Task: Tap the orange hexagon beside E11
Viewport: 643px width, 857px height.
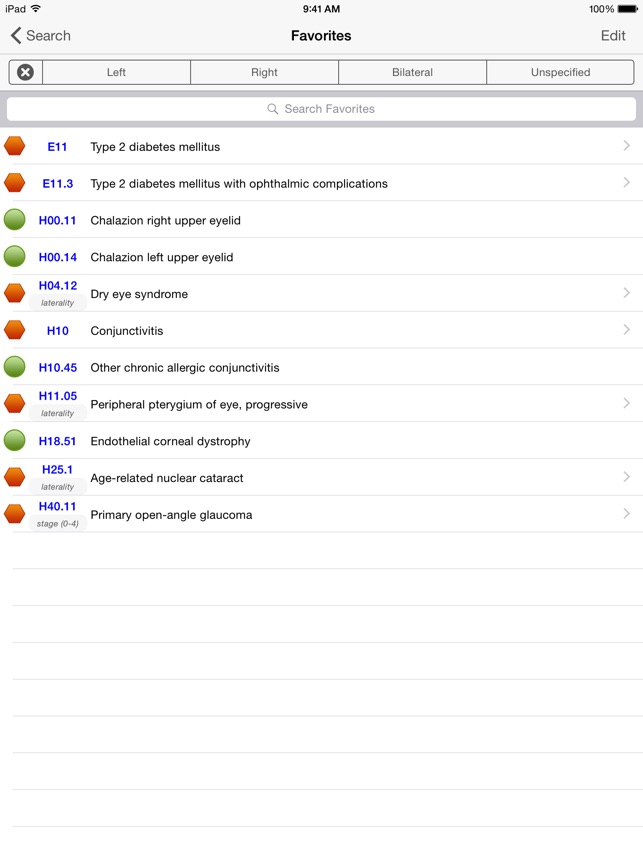Action: pos(15,147)
